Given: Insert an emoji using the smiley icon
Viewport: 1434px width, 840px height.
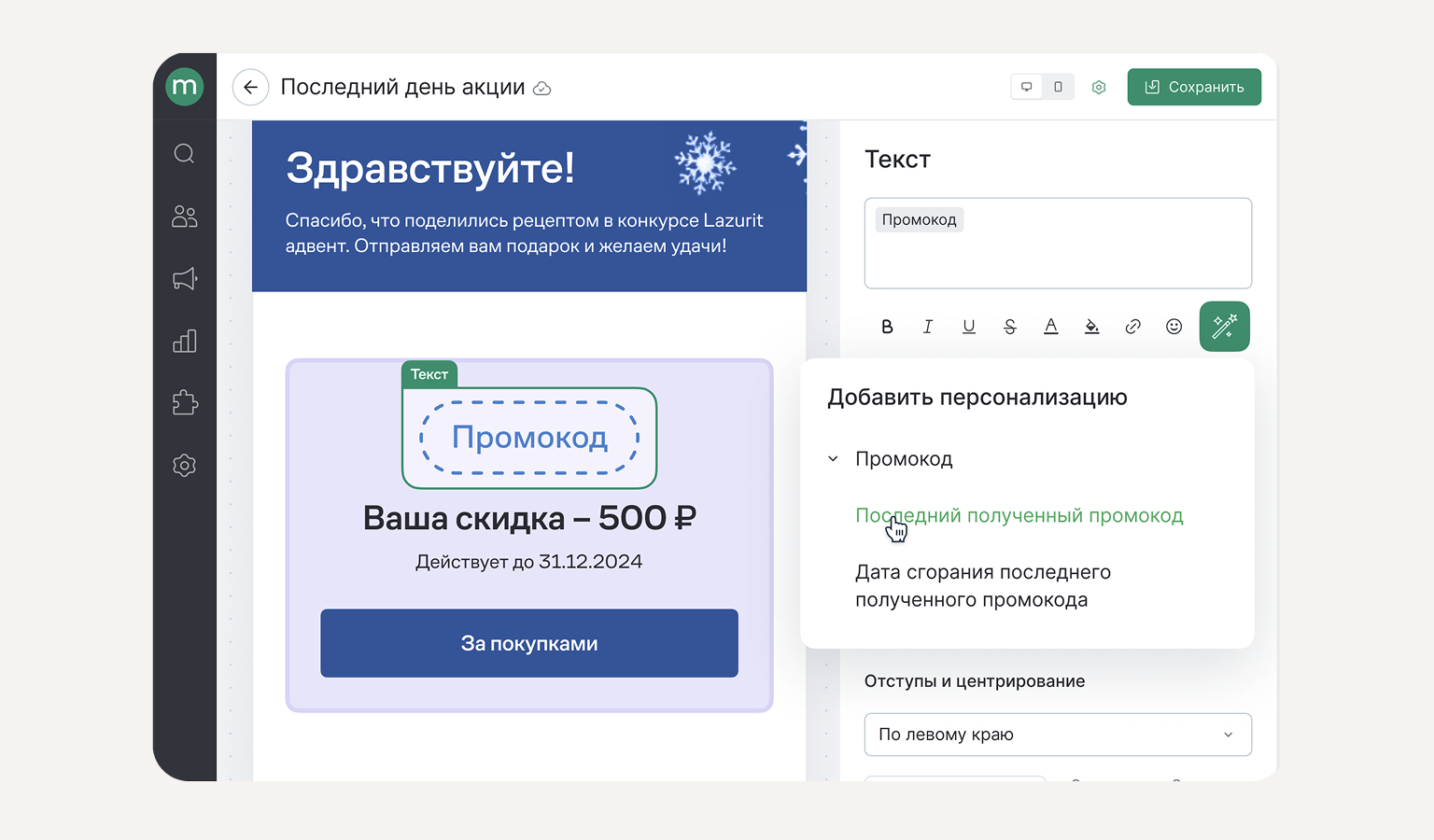Looking at the screenshot, I should click(1174, 327).
